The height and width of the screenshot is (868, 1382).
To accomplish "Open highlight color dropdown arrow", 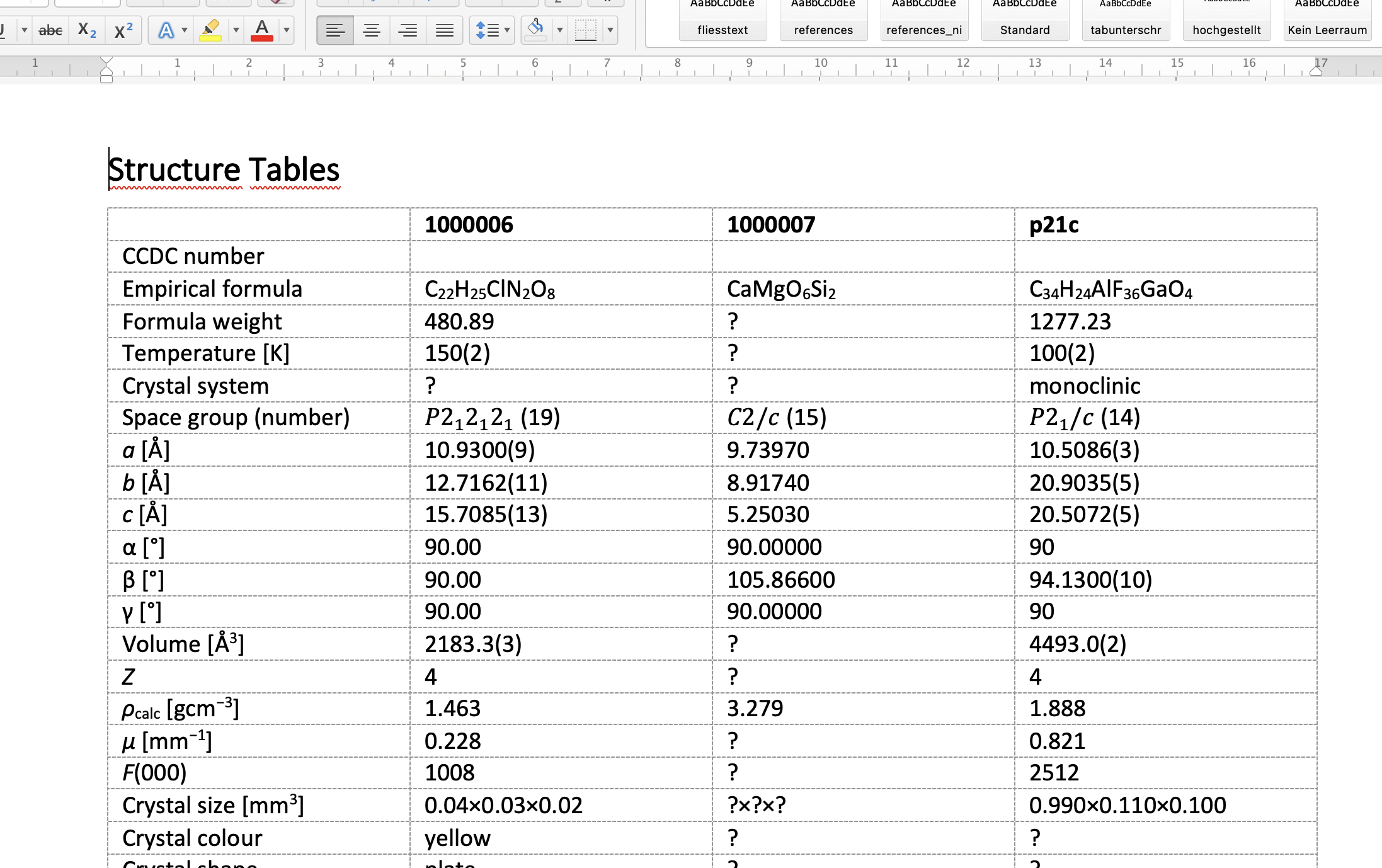I will pyautogui.click(x=236, y=30).
